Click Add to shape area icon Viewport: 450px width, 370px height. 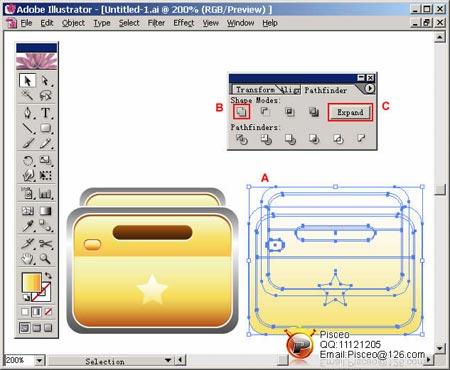point(241,111)
